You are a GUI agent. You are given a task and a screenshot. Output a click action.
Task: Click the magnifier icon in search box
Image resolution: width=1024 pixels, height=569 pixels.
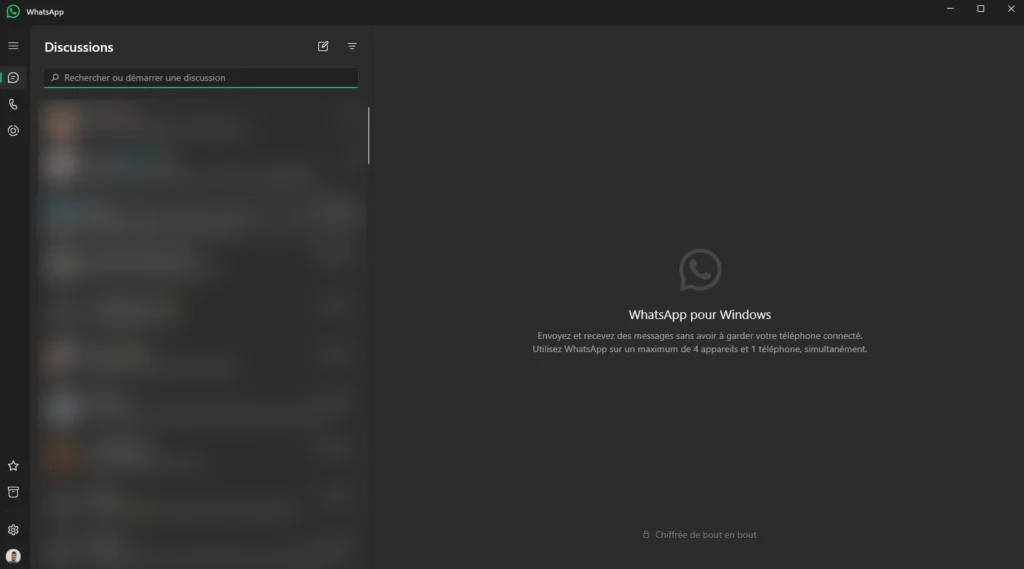click(x=55, y=78)
